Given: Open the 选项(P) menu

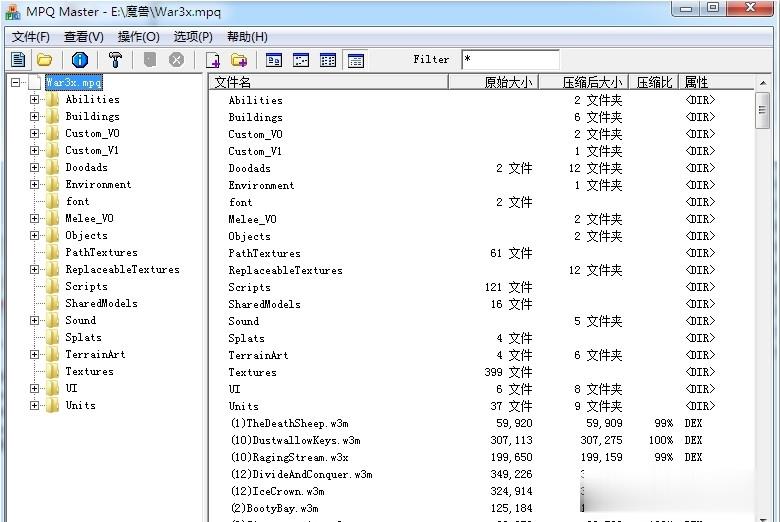Looking at the screenshot, I should point(193,37).
